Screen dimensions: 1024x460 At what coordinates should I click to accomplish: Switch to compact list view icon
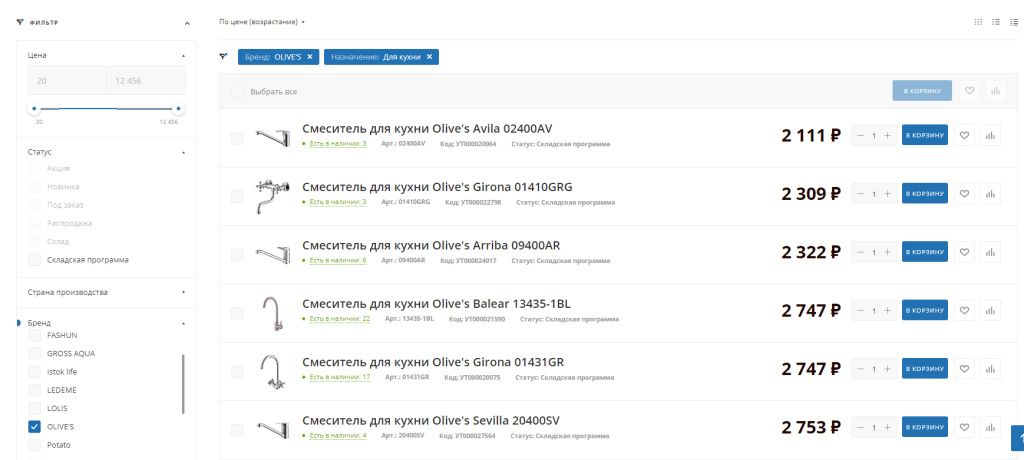click(x=1014, y=21)
